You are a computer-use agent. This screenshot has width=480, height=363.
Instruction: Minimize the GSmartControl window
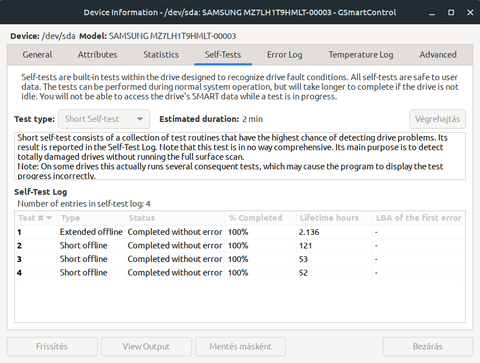[x=432, y=13]
